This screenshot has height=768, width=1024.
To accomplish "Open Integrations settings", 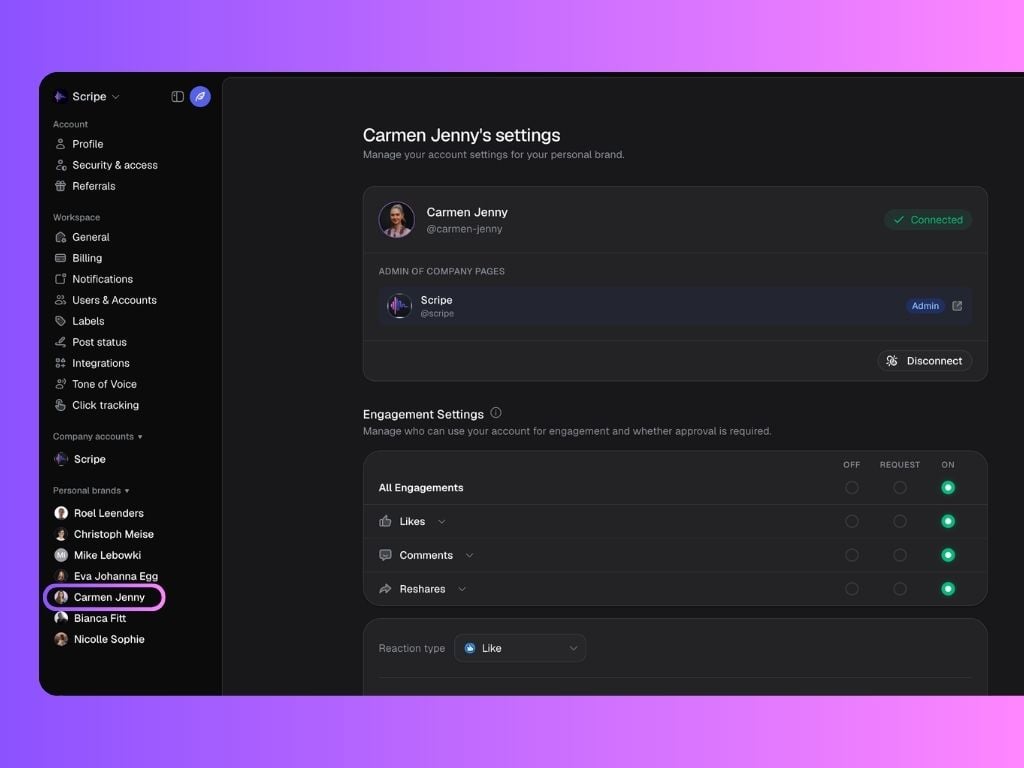I will click(x=101, y=363).
